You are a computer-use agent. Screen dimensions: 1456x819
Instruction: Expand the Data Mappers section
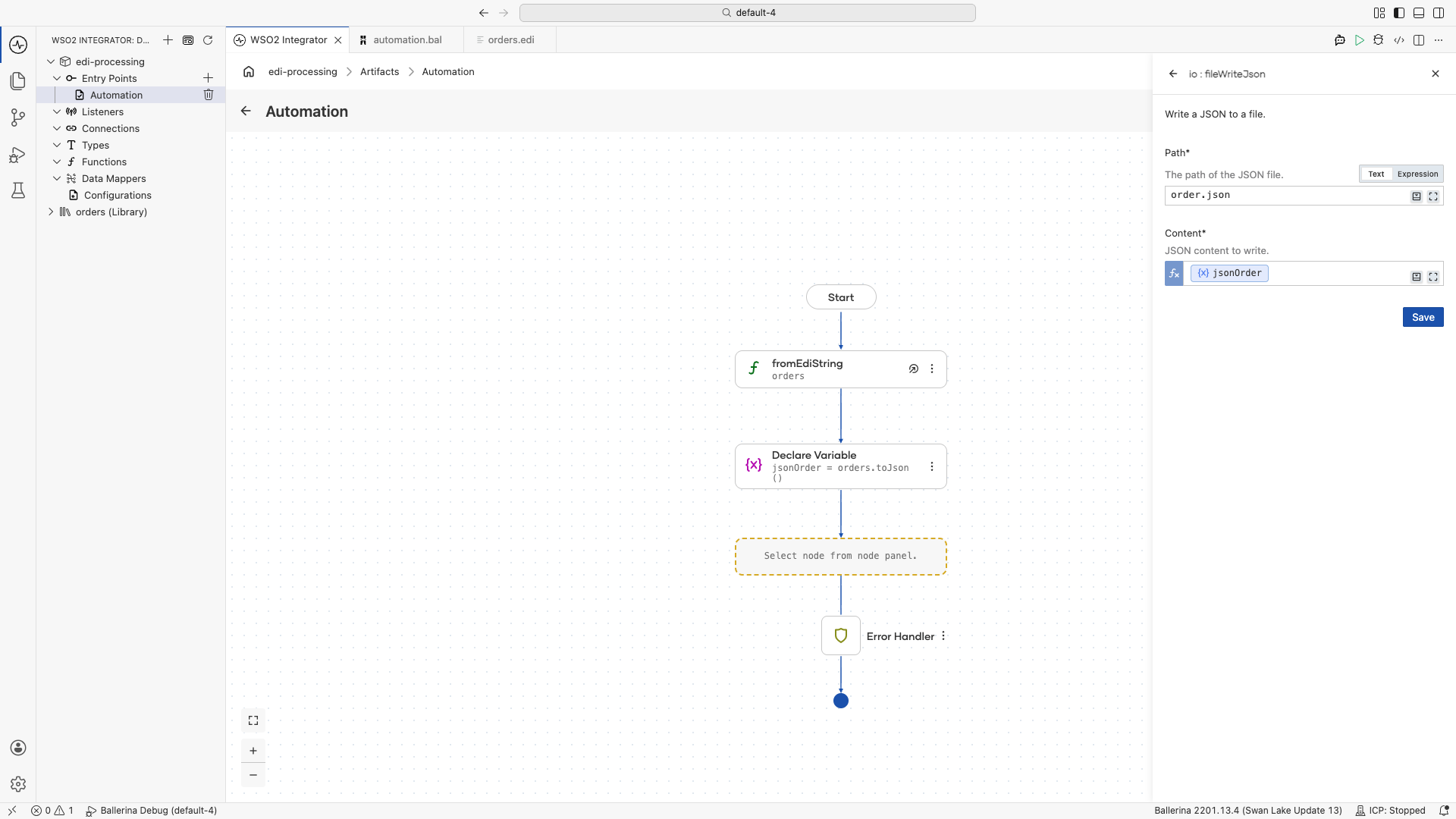coord(57,178)
